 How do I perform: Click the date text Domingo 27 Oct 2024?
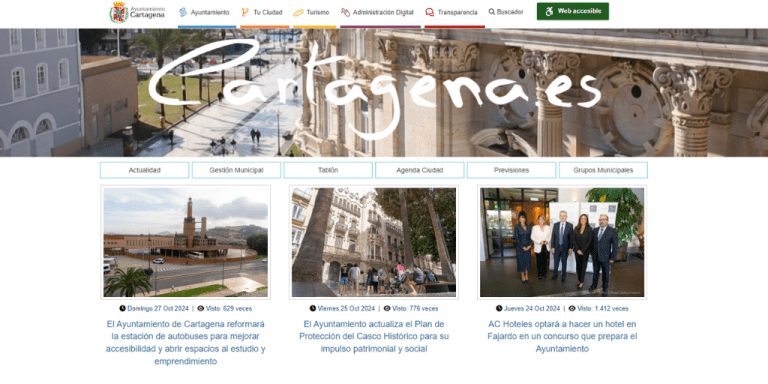(x=158, y=309)
